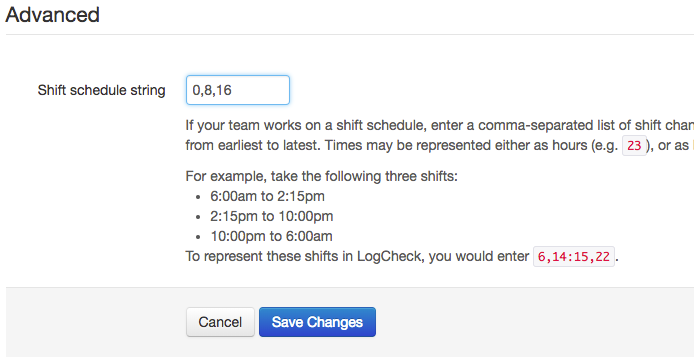Save Changes to the shift schedule
Image resolution: width=694 pixels, height=362 pixels.
coord(317,322)
